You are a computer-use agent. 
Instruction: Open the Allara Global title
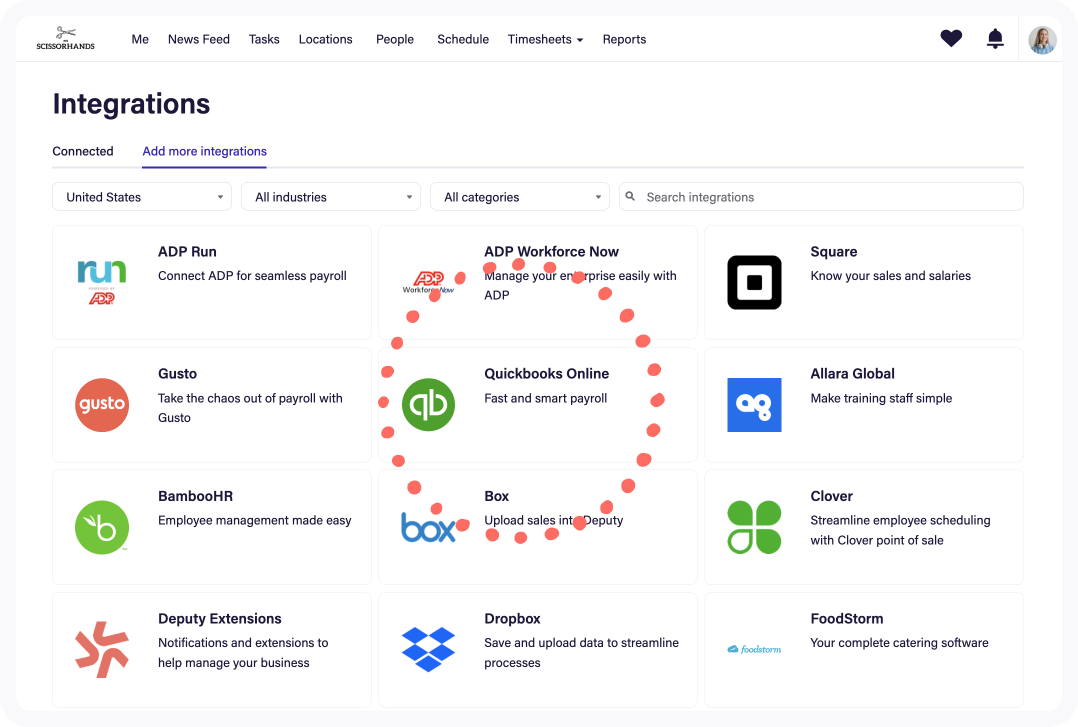852,373
